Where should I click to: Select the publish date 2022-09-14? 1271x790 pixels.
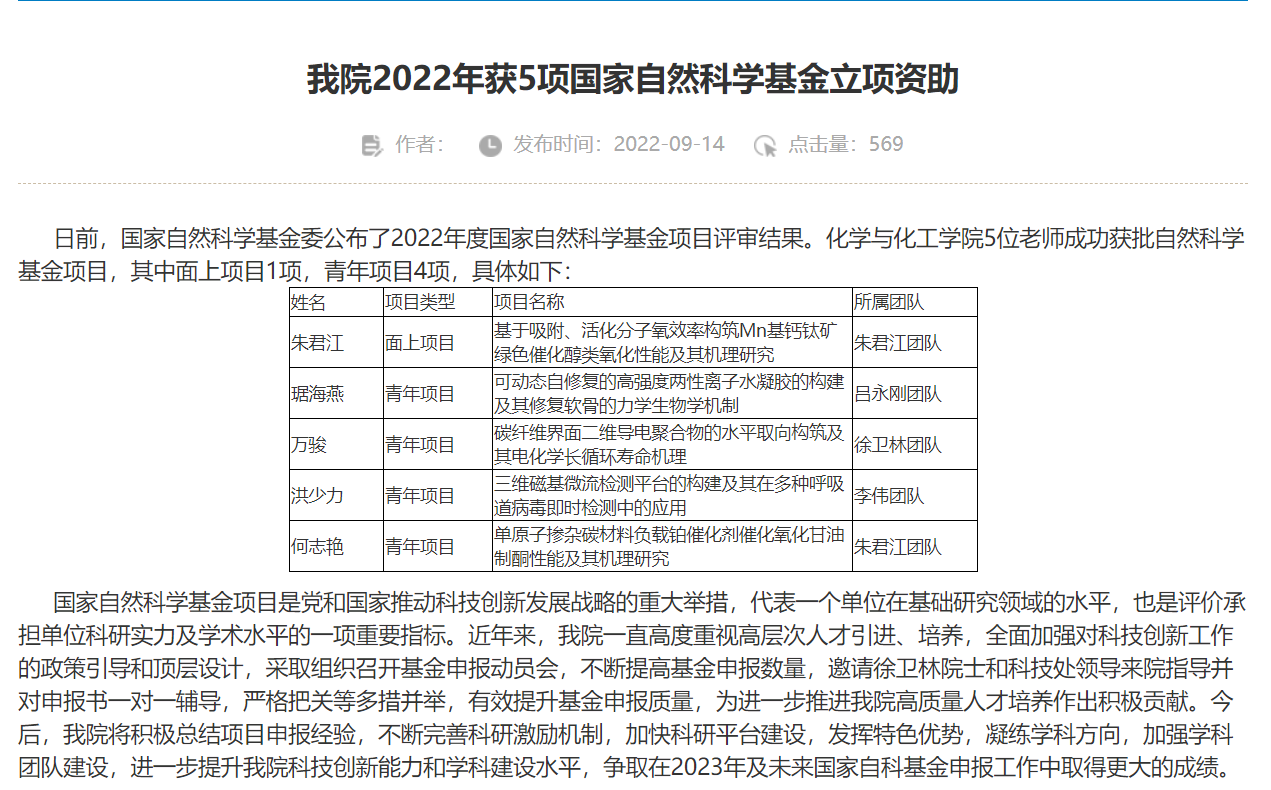click(x=668, y=144)
